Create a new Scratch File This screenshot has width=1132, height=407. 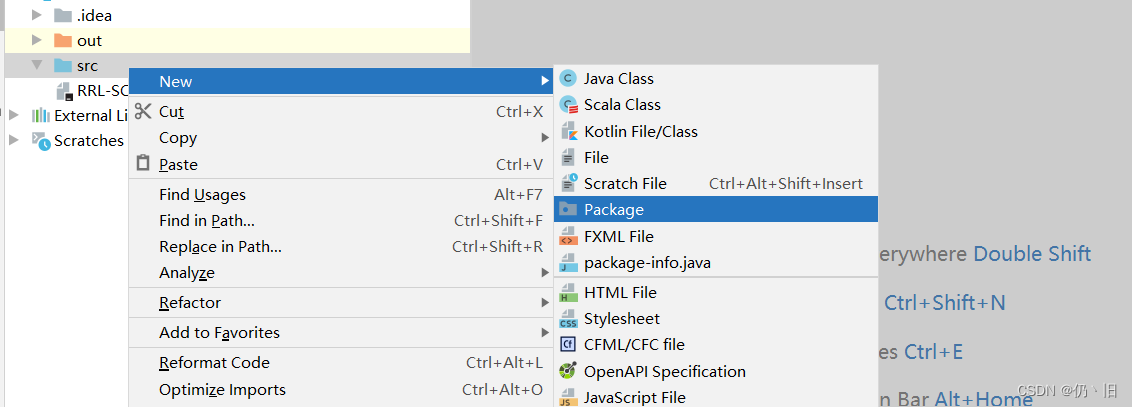716,183
